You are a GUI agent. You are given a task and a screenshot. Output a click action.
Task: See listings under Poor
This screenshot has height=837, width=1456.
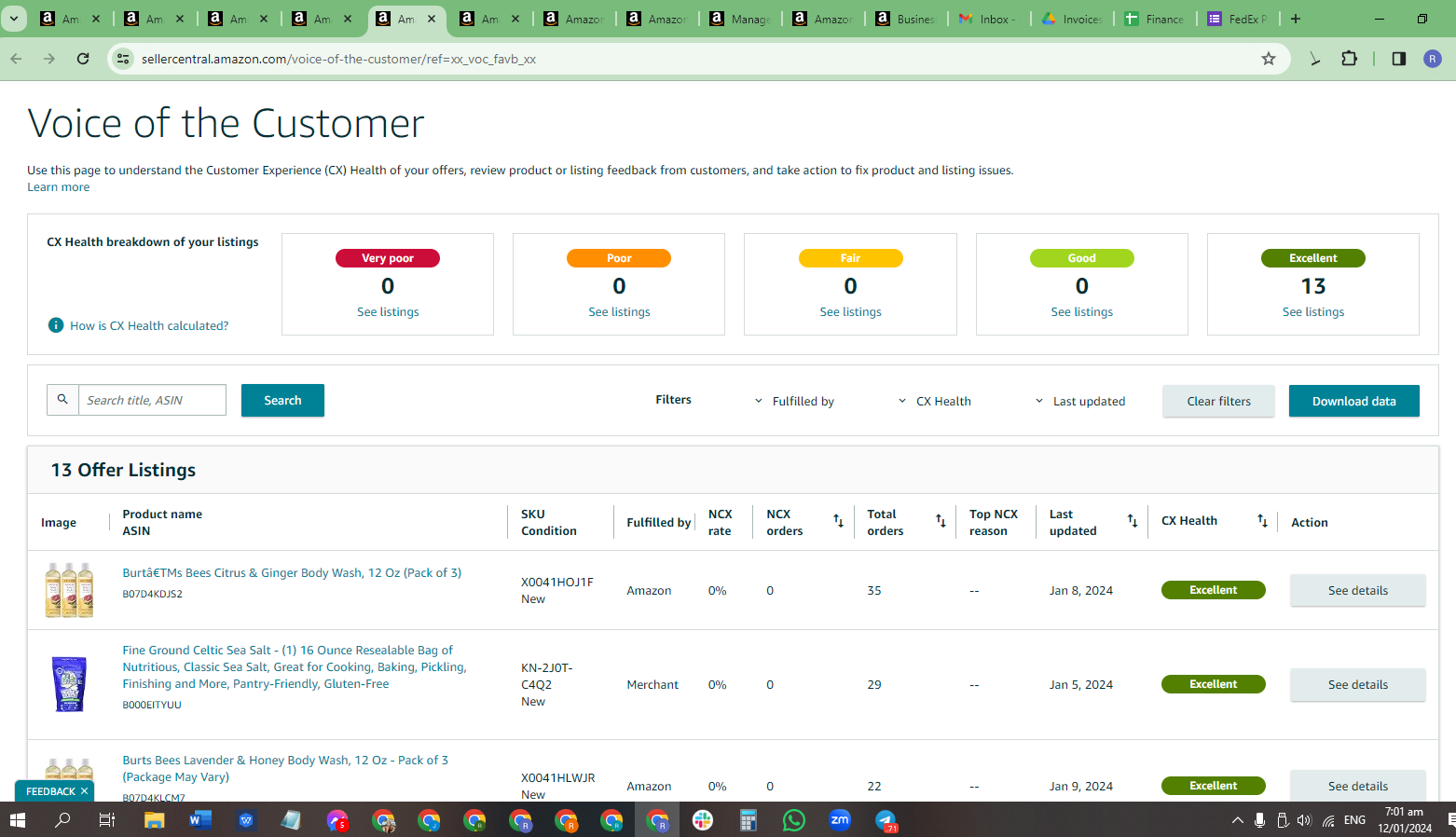(619, 312)
